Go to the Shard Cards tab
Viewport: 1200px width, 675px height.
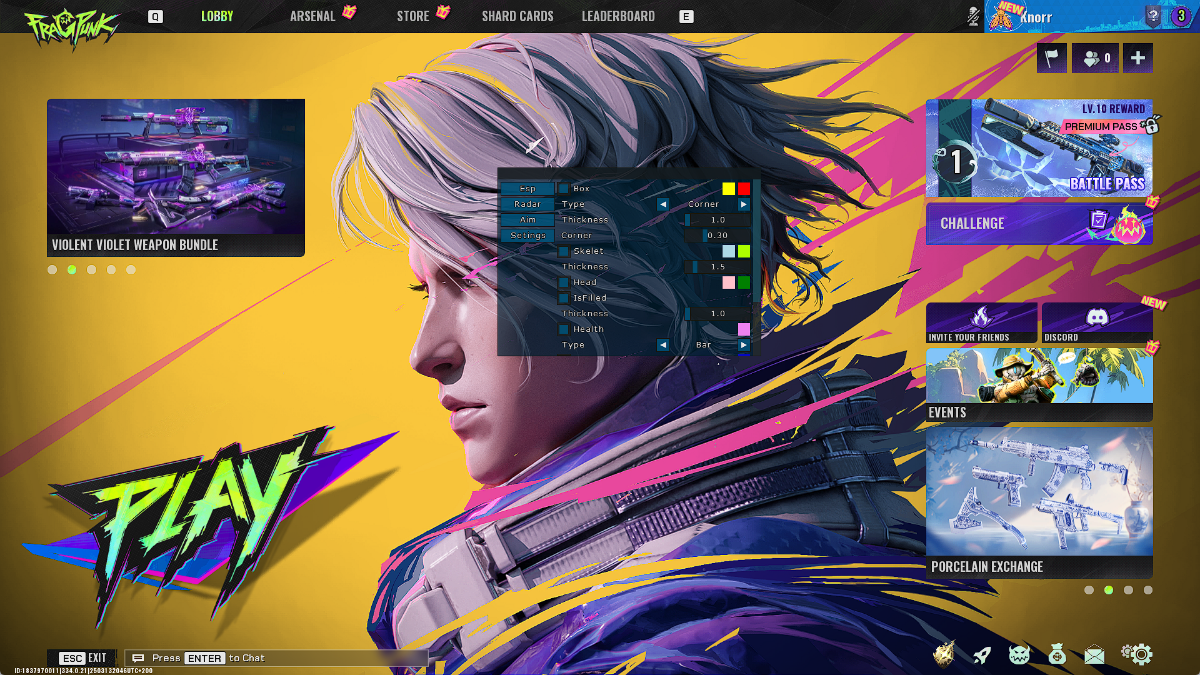tap(517, 16)
